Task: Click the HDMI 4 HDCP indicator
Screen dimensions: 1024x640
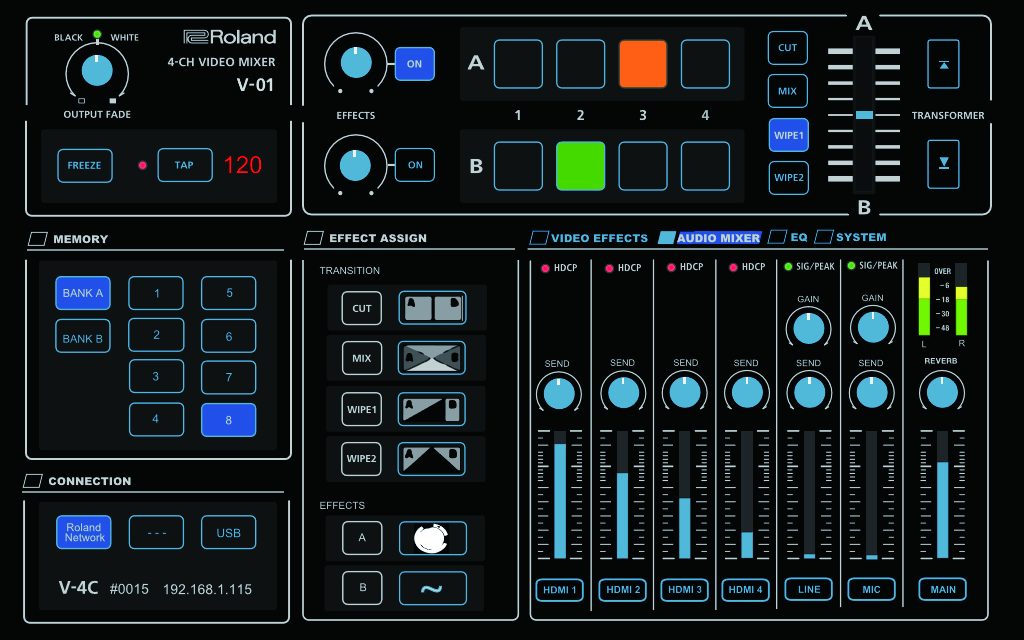Action: pos(733,268)
